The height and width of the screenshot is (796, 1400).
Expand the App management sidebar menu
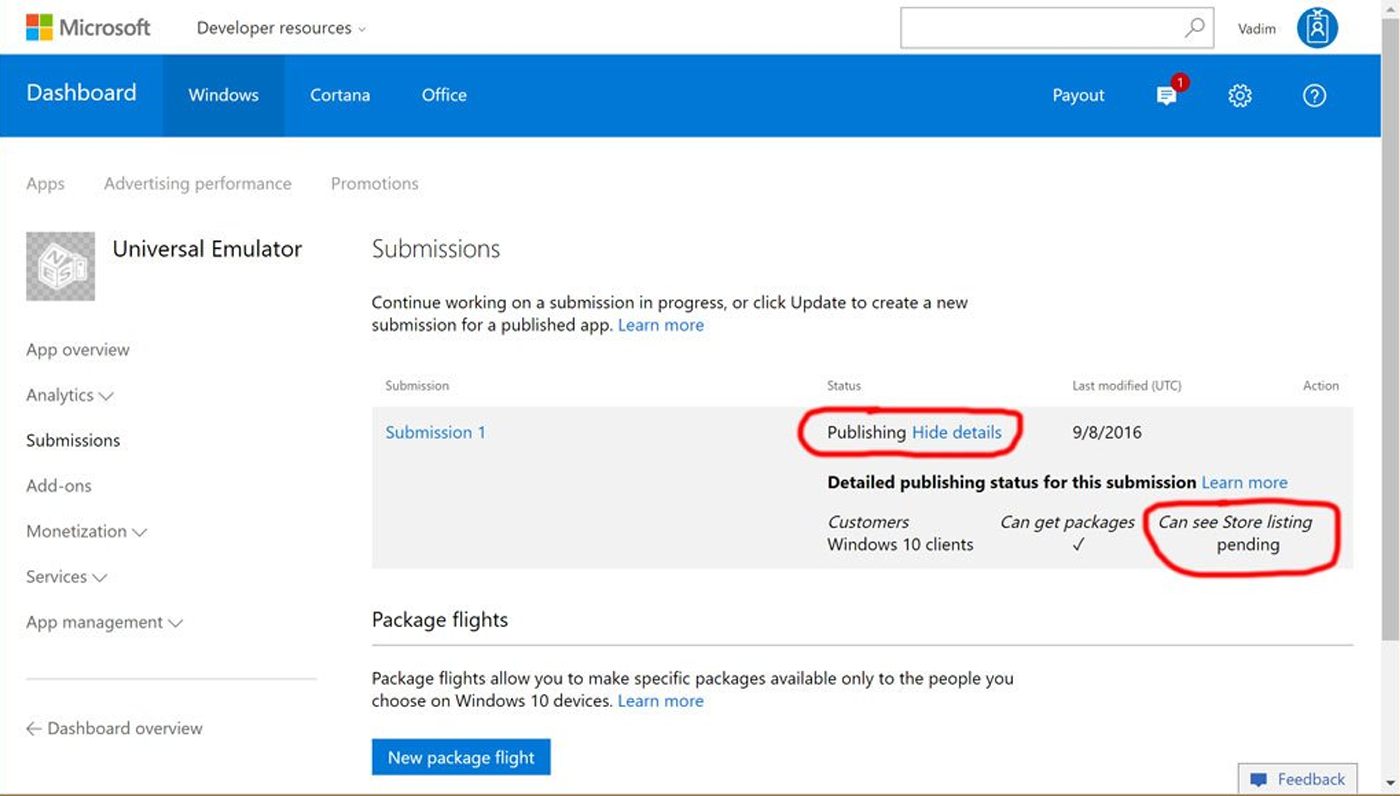click(x=105, y=622)
